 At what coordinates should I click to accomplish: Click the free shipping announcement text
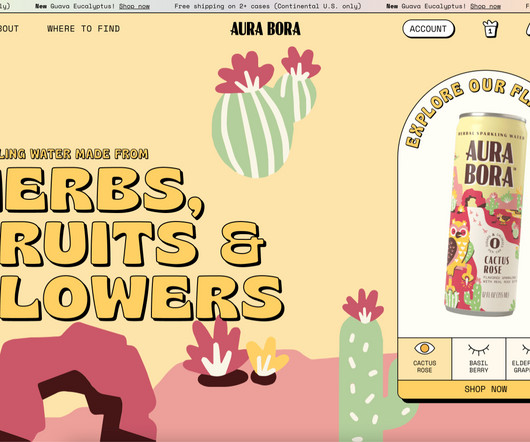click(268, 6)
